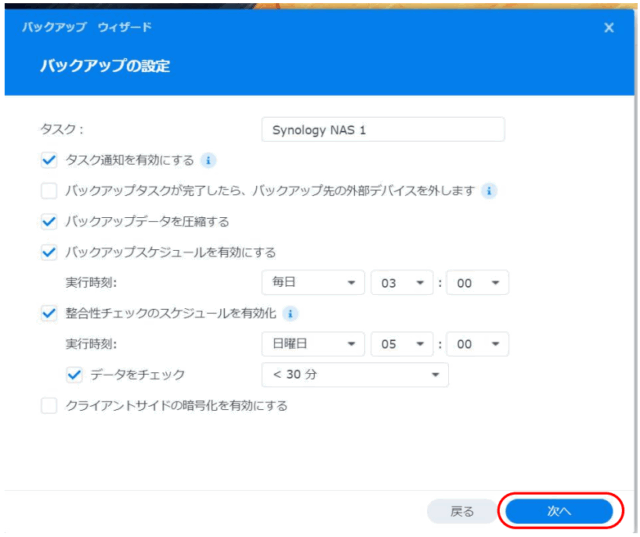This screenshot has height=537, width=640.
Task: Open the < 30 分 duration dropdown
Action: coord(354,375)
